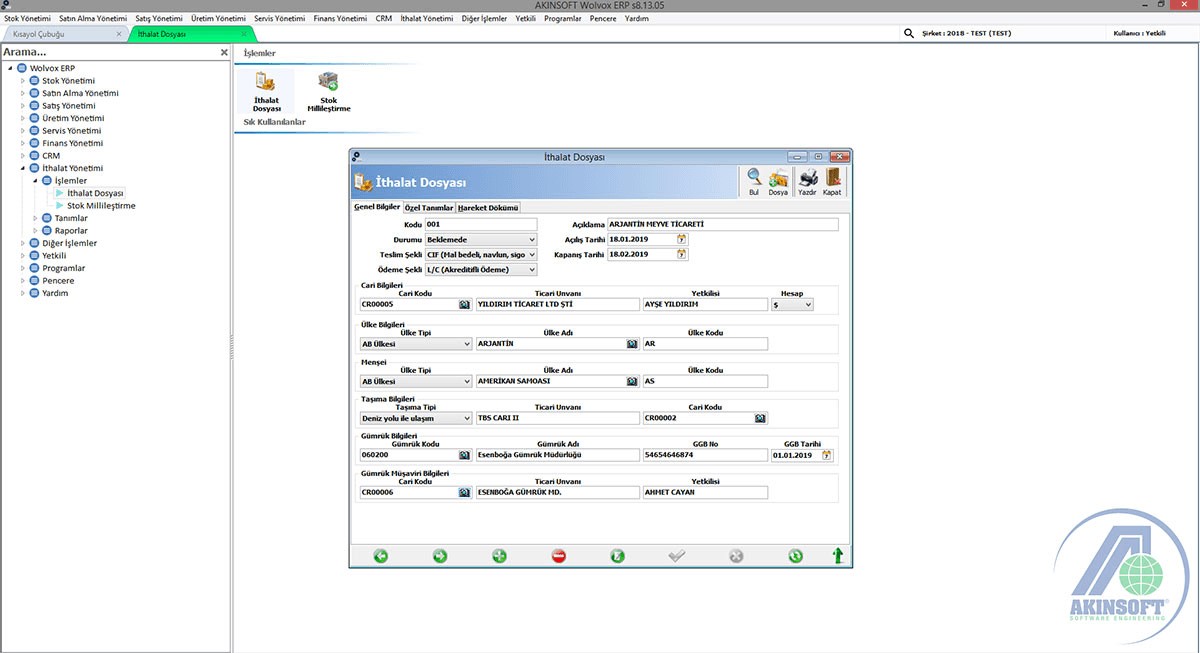Open the Durumu dropdown
The image size is (1200, 653).
coord(531,240)
